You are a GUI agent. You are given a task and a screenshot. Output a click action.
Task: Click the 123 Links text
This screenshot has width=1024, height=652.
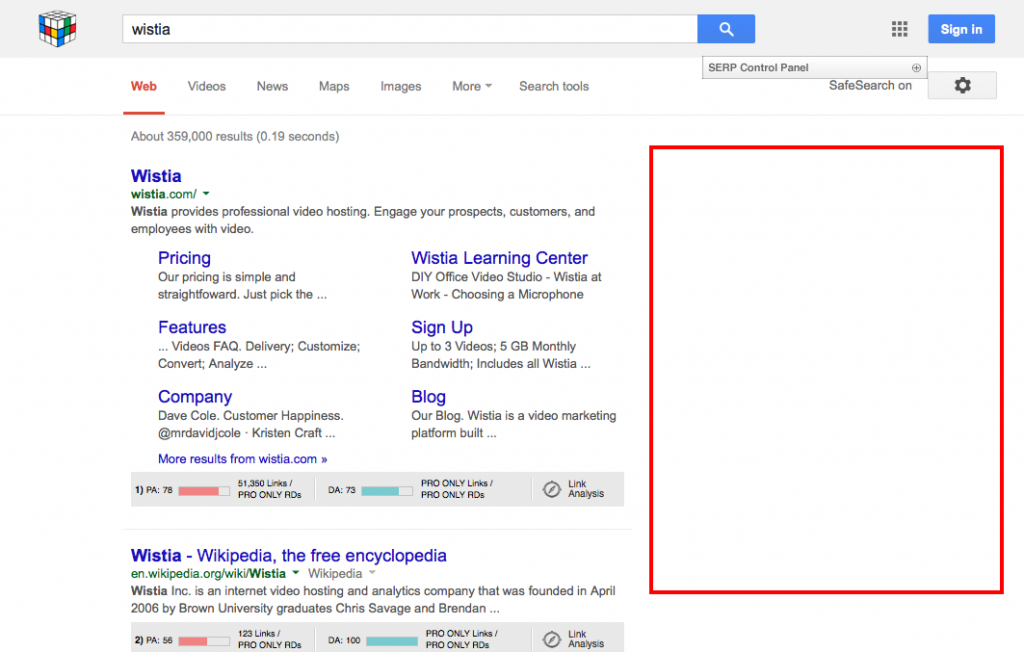coord(259,634)
